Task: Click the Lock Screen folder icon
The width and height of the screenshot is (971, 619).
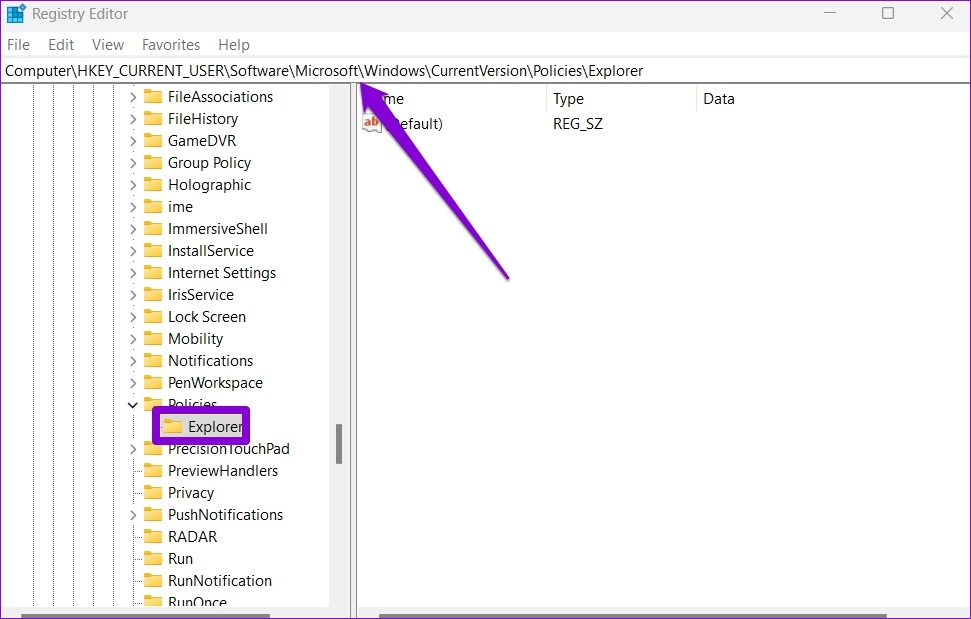Action: pyautogui.click(x=153, y=317)
